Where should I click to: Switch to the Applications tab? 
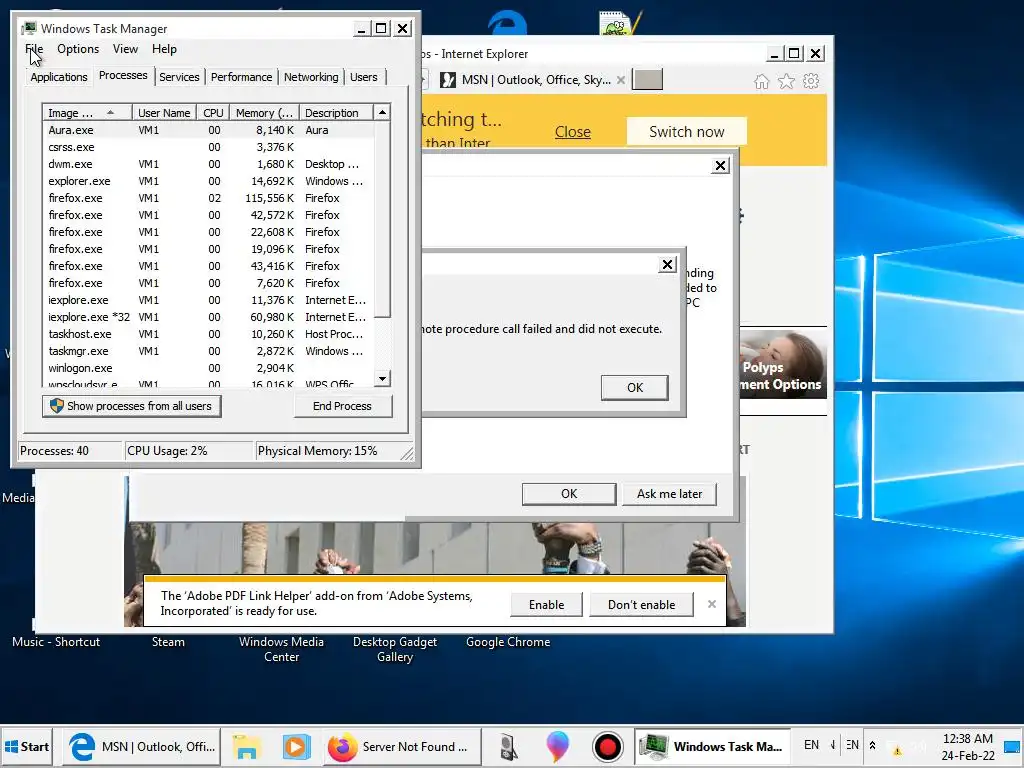[x=59, y=77]
